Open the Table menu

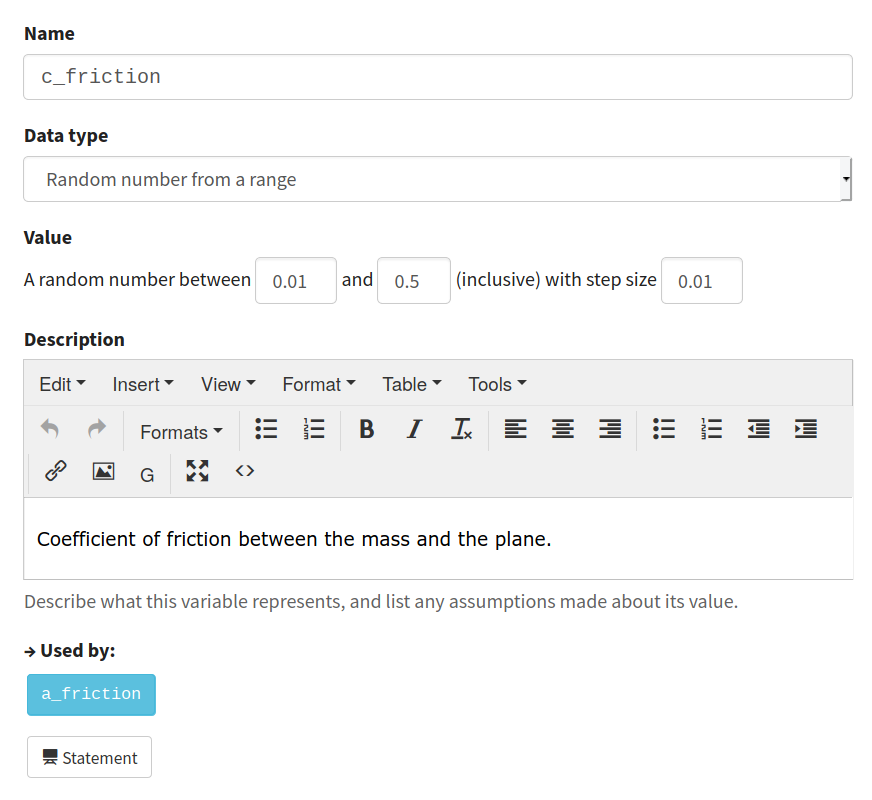click(x=412, y=384)
